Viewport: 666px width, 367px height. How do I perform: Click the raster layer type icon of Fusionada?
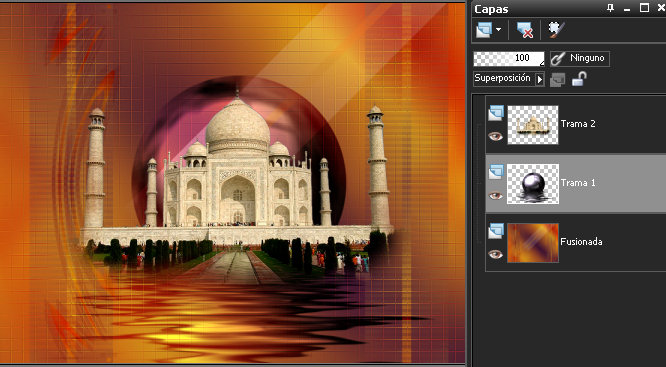pos(496,231)
